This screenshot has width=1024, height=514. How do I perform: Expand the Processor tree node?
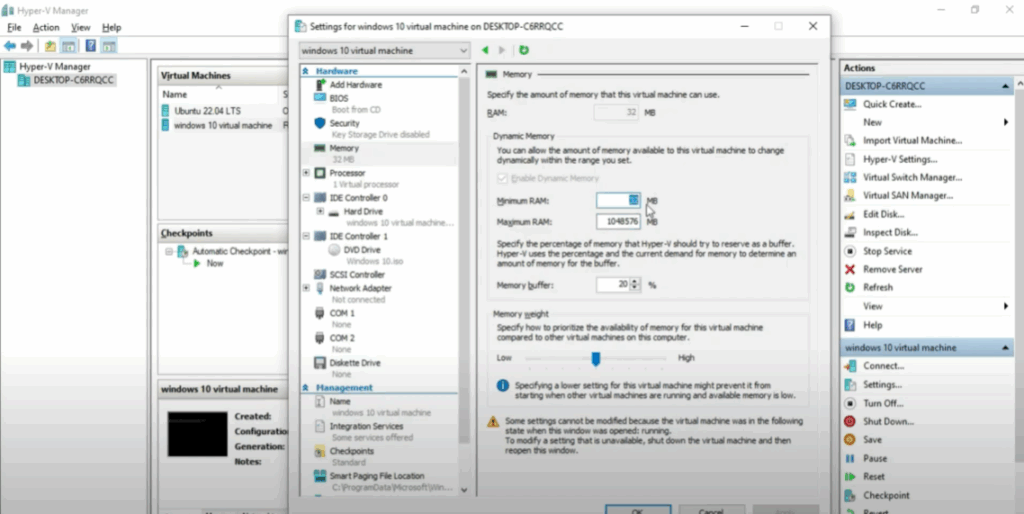[306, 173]
